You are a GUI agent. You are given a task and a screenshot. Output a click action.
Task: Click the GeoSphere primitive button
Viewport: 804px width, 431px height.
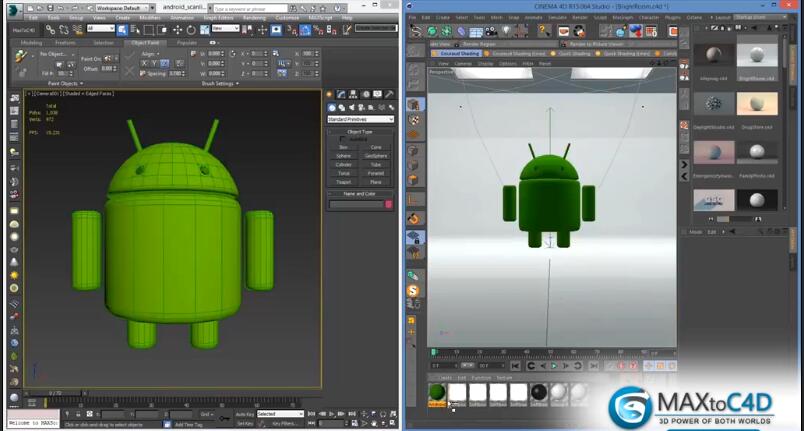coord(376,156)
